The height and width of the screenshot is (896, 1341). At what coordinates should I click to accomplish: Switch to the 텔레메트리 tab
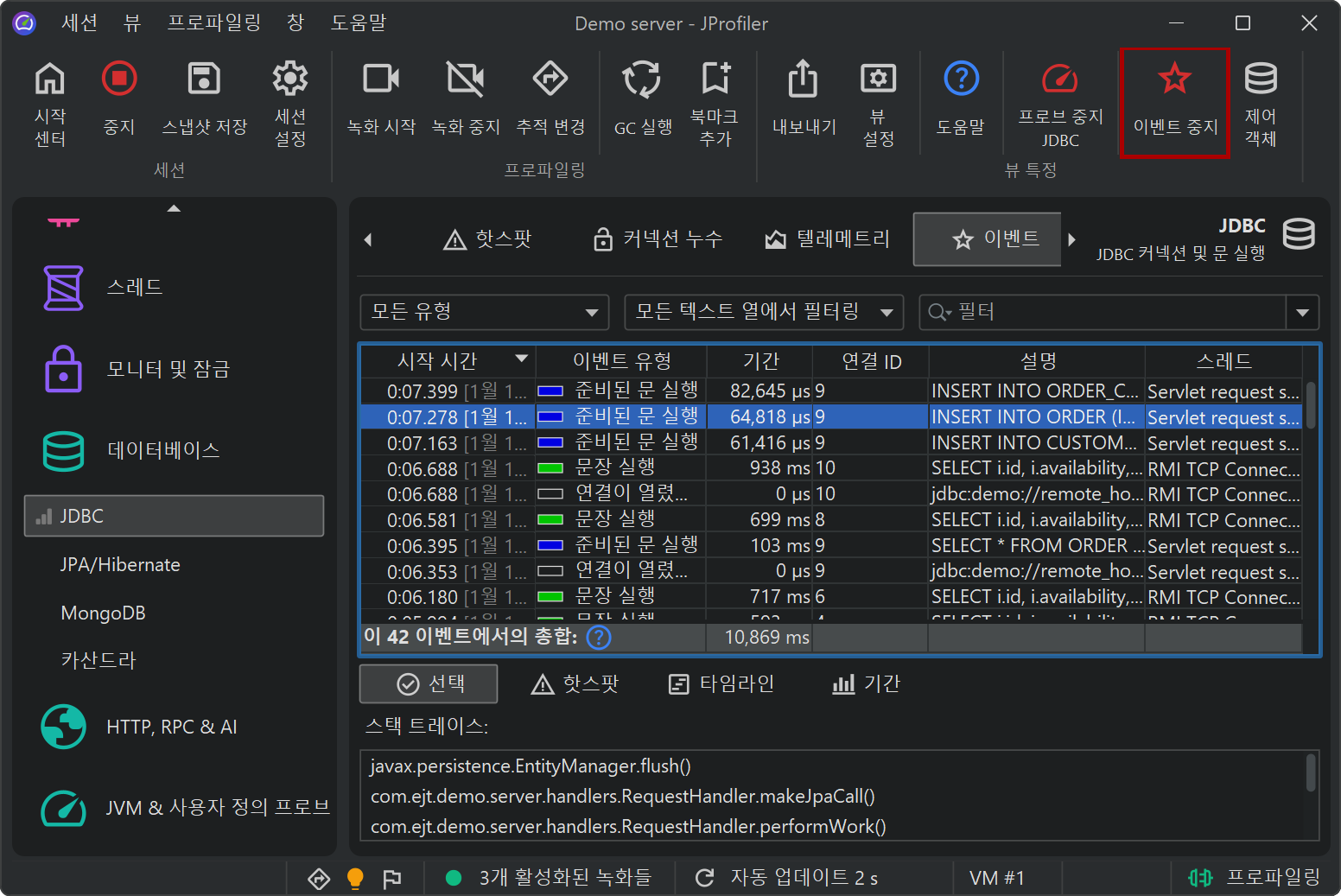[827, 239]
